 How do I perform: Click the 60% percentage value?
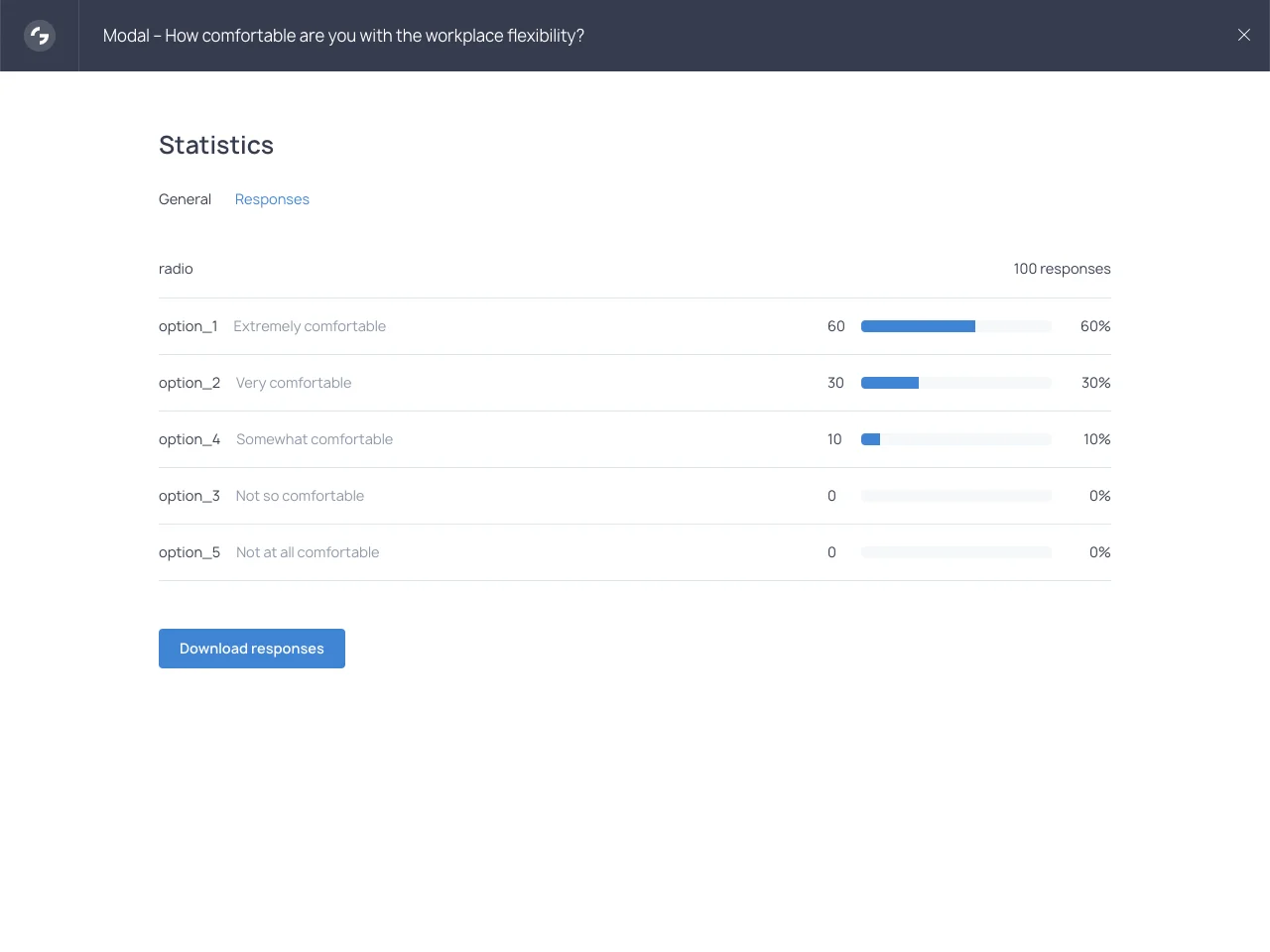click(x=1095, y=326)
